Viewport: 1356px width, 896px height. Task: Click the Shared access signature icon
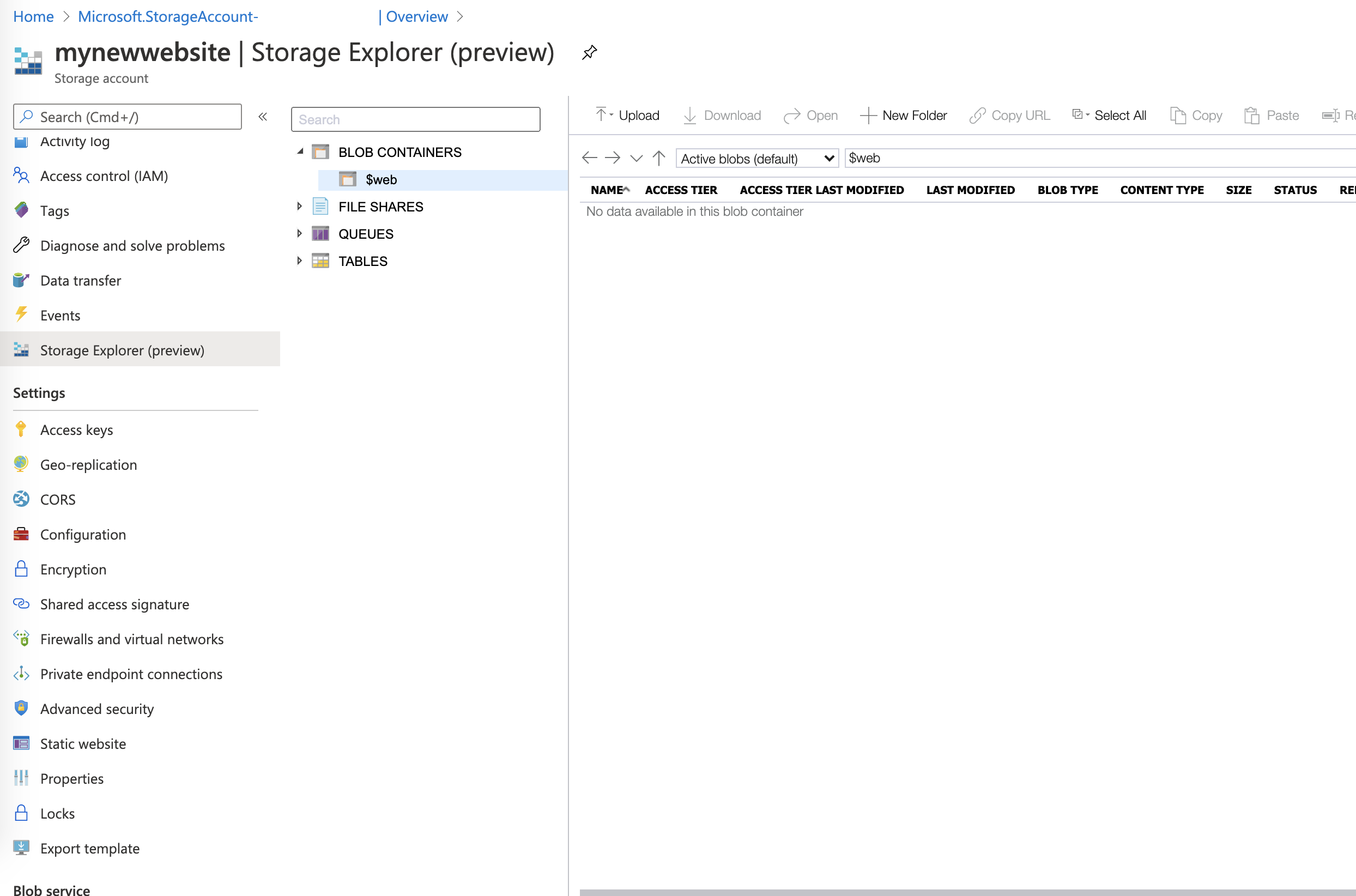pos(21,603)
